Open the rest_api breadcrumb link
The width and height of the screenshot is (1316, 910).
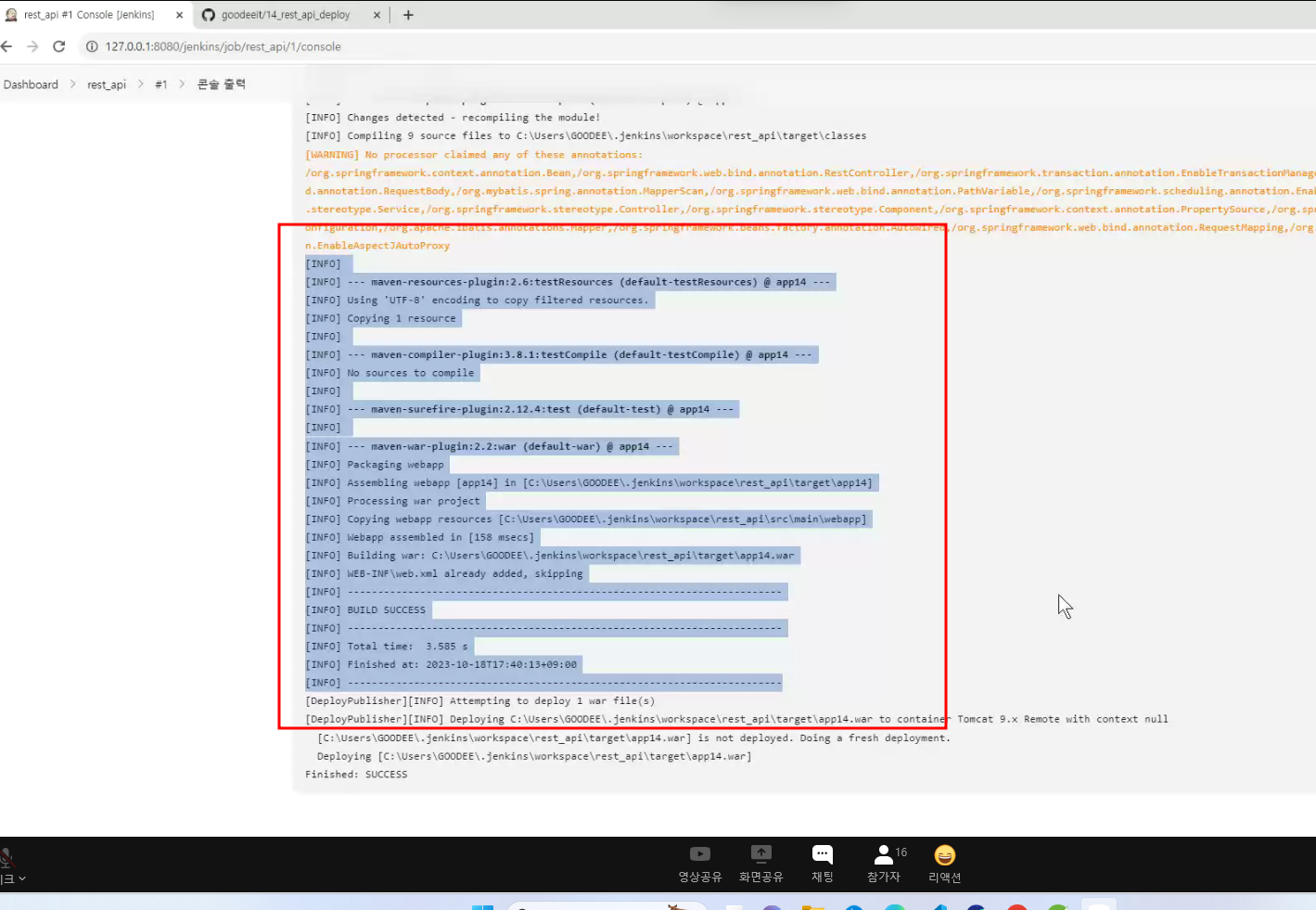(107, 84)
